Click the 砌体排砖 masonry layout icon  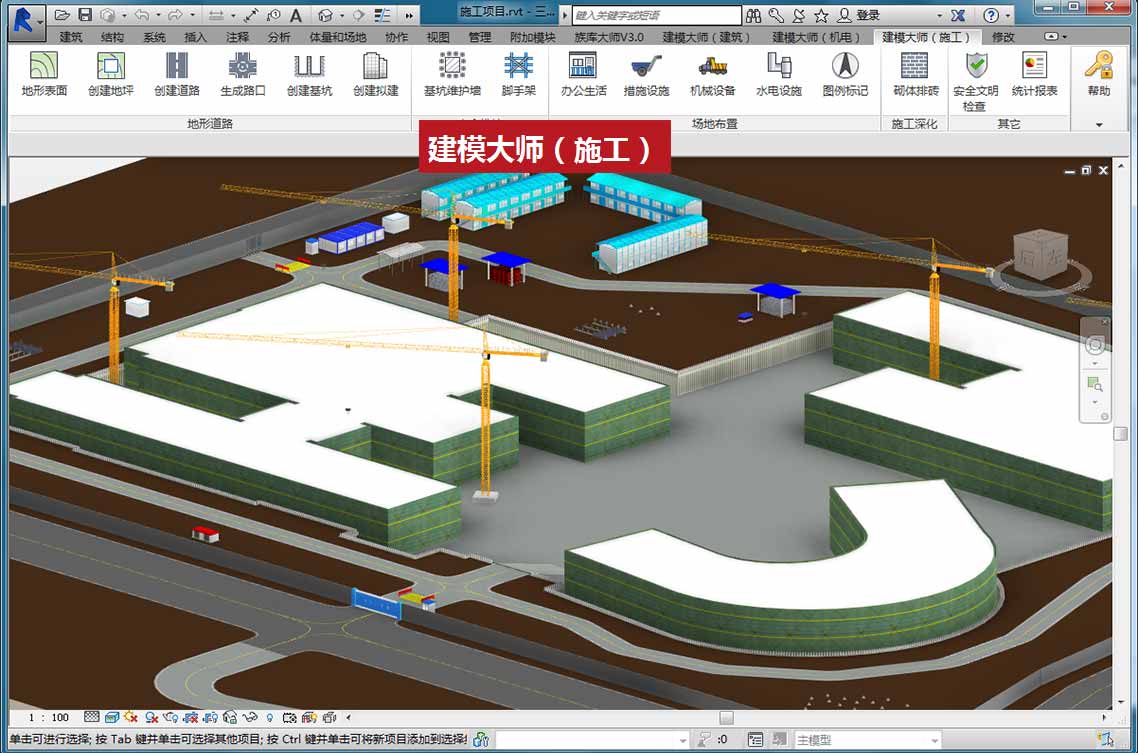click(x=915, y=74)
